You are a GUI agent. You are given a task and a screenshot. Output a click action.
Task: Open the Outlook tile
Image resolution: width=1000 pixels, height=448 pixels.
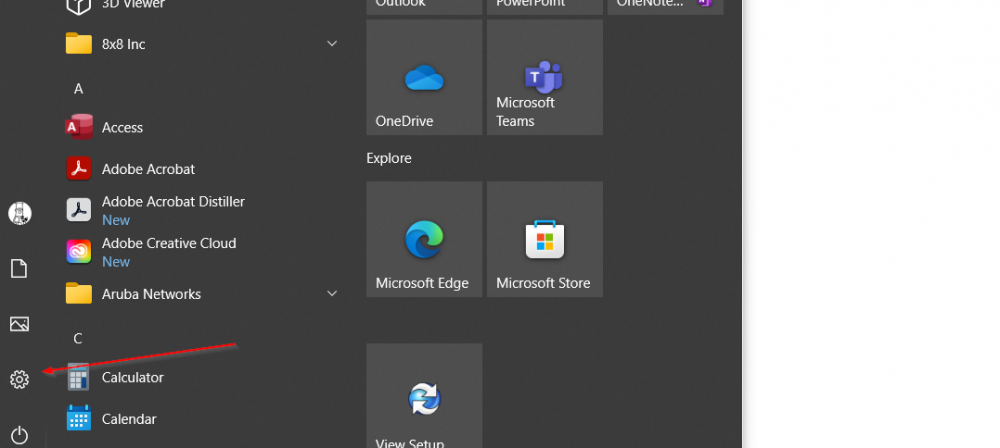coord(424,7)
